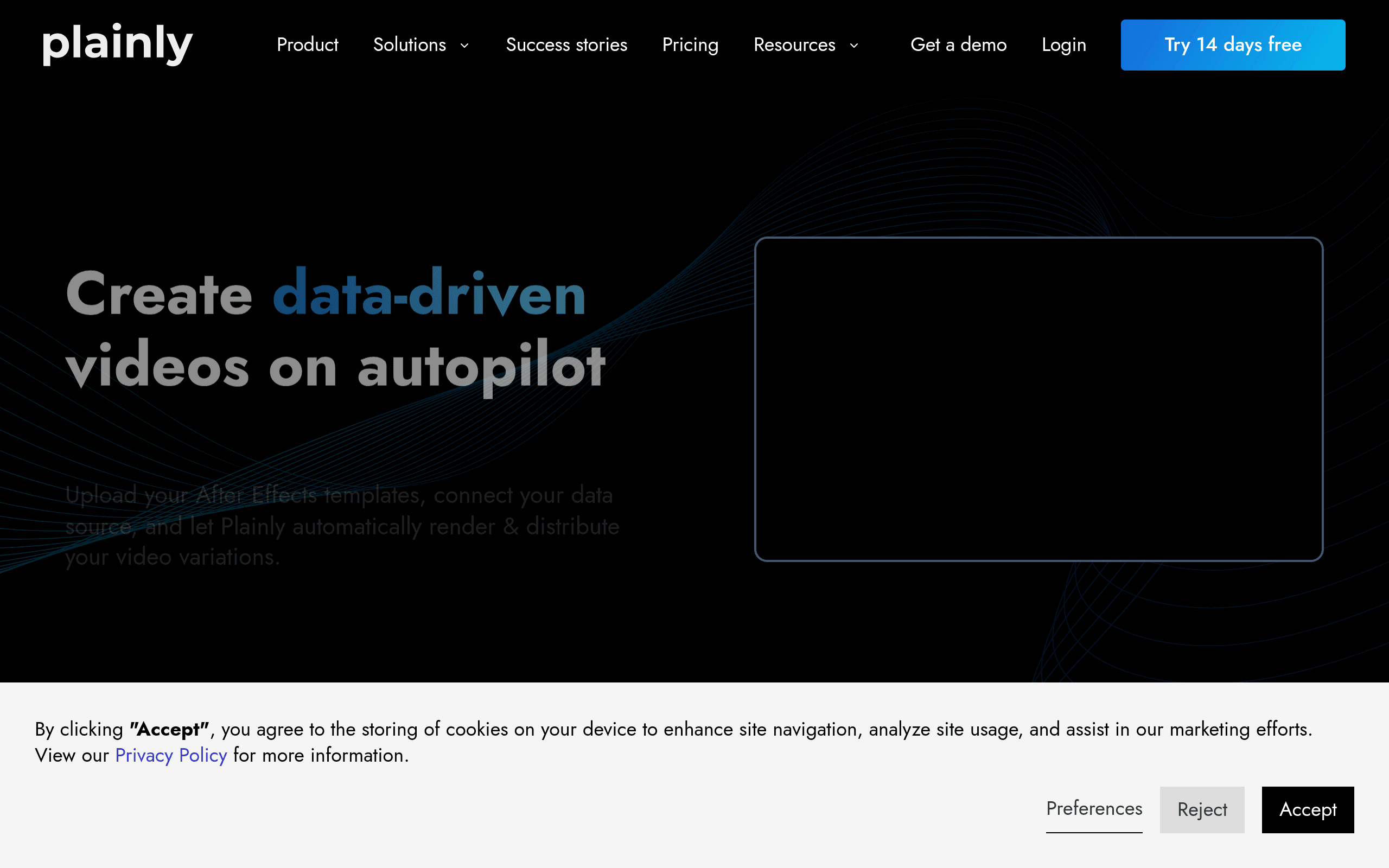Open the Resources menu item
The image size is (1389, 868).
794,45
